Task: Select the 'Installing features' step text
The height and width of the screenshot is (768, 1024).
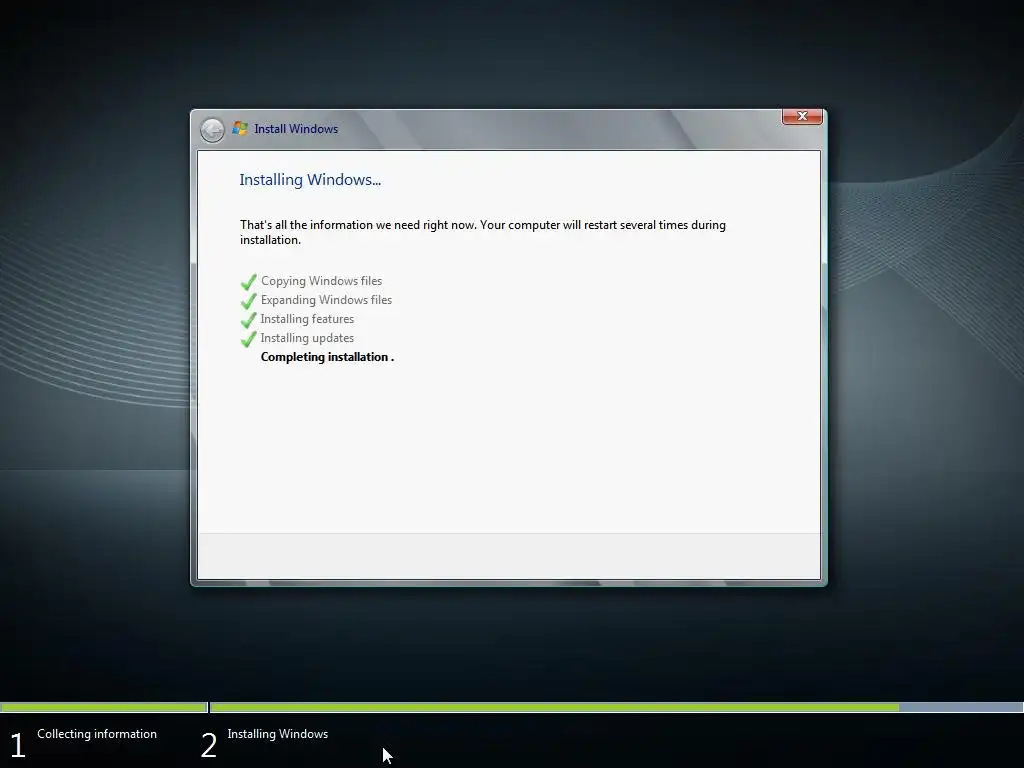Action: (x=307, y=319)
